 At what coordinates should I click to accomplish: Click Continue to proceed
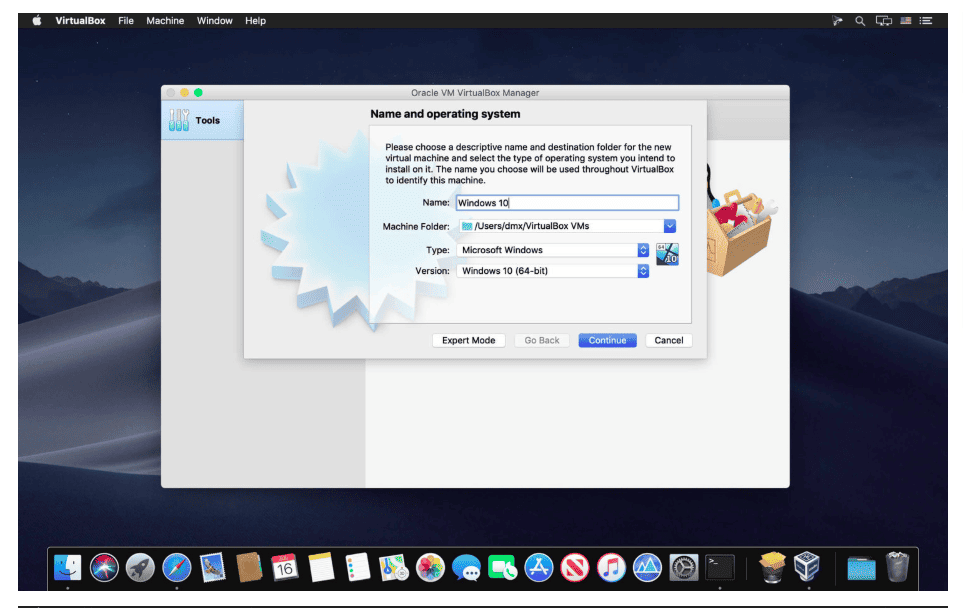[x=607, y=340]
